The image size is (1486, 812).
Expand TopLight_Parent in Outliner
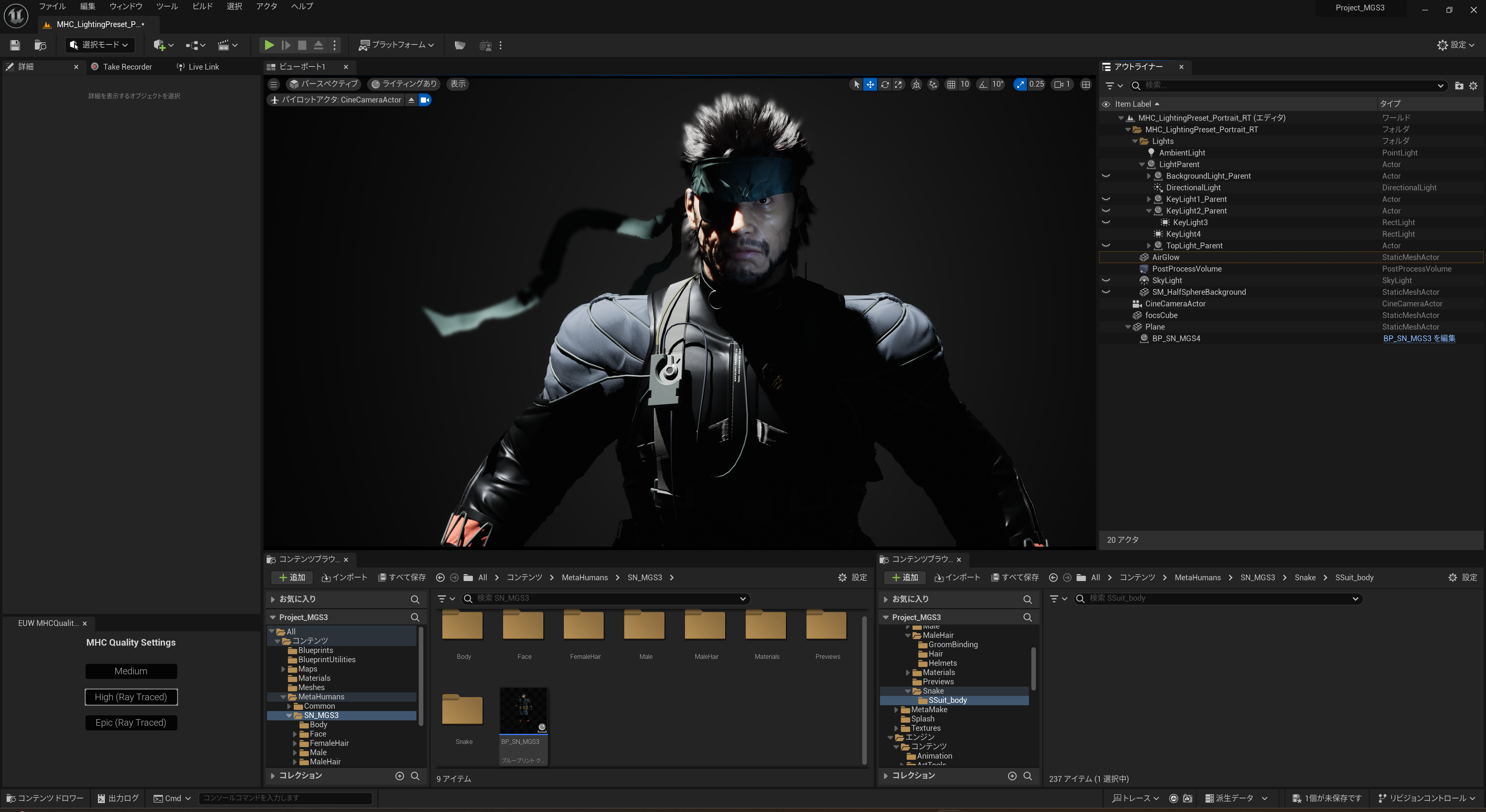(1149, 246)
